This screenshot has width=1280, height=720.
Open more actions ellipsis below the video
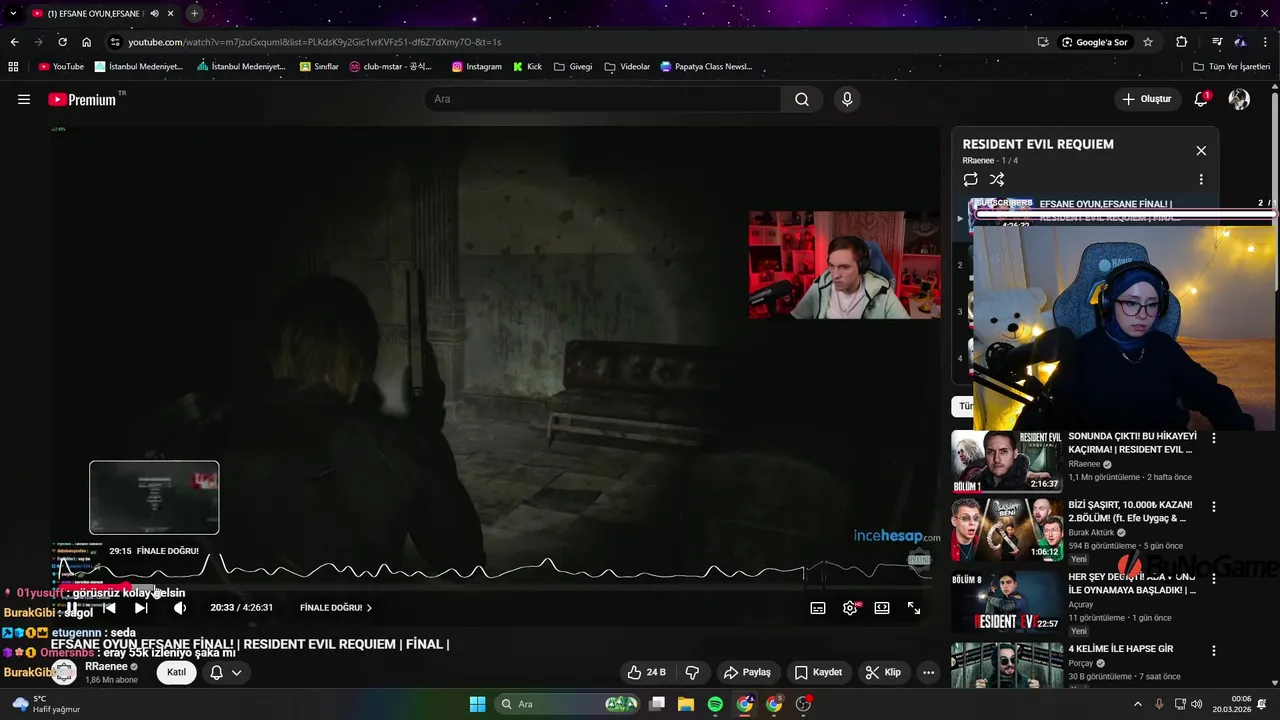pyautogui.click(x=929, y=672)
